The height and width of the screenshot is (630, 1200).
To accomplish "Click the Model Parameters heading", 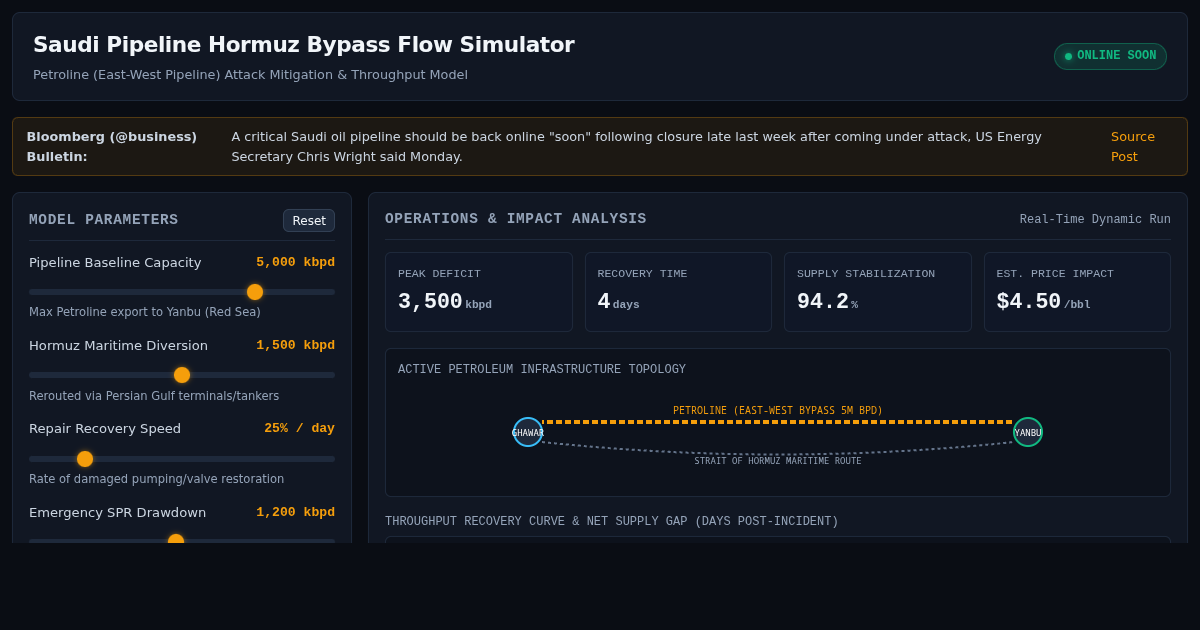I will point(104,220).
